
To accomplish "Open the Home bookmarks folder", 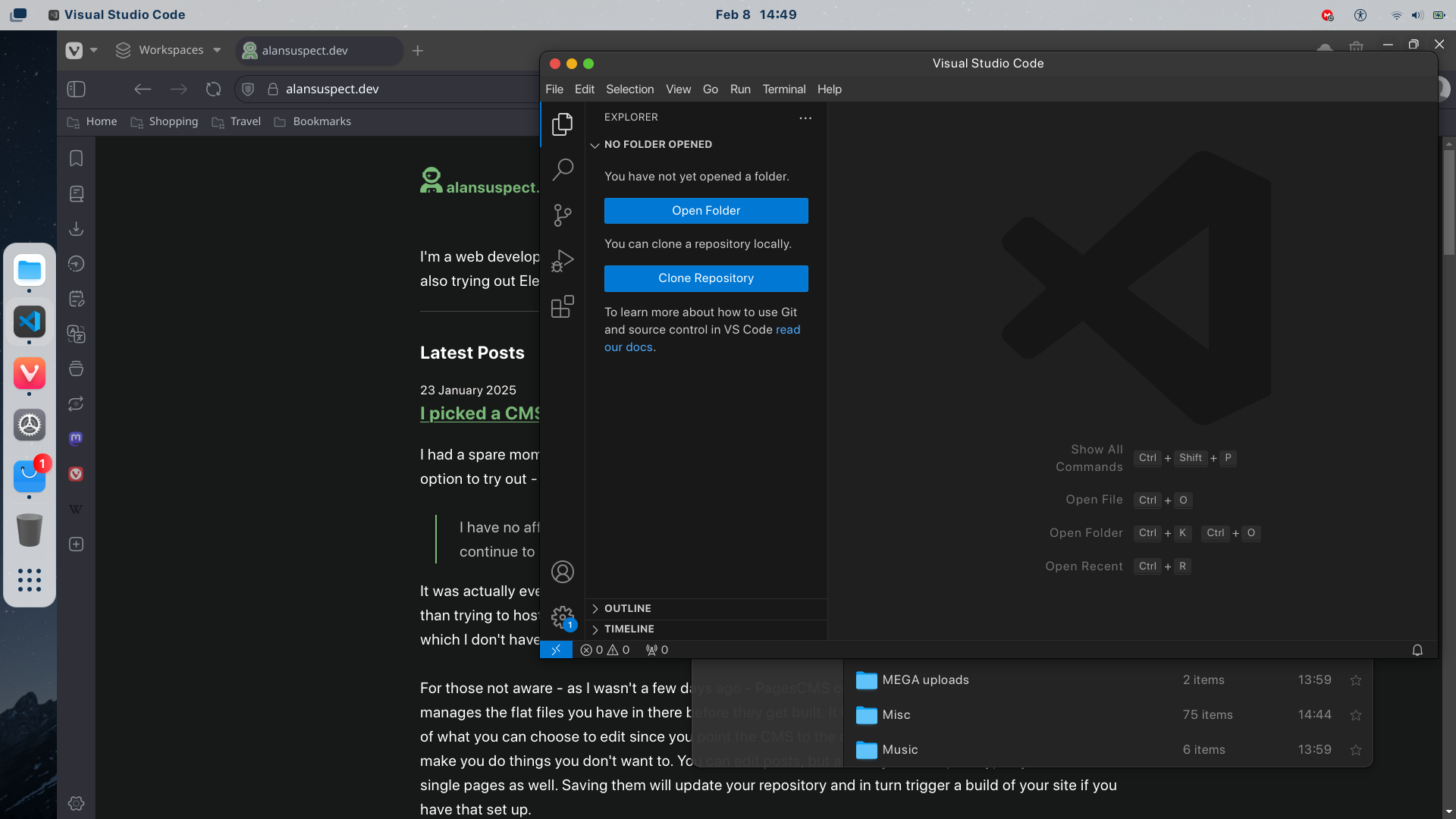I will coord(93,121).
